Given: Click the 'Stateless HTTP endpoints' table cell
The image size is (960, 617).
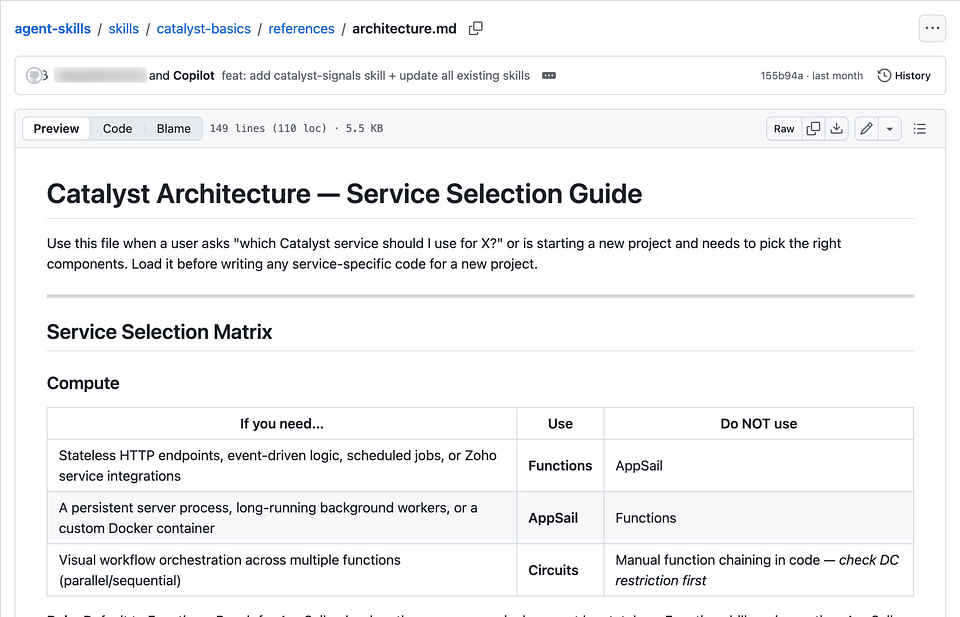Looking at the screenshot, I should click(x=282, y=466).
